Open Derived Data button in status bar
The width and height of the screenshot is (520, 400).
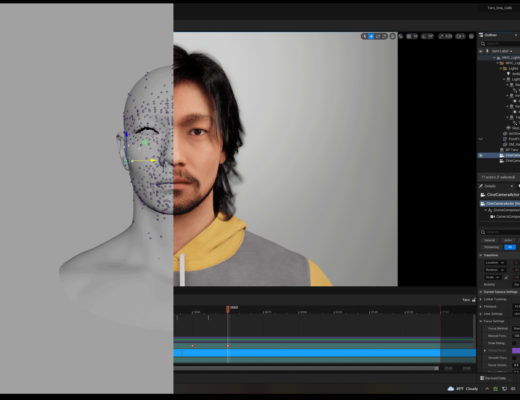click(493, 378)
